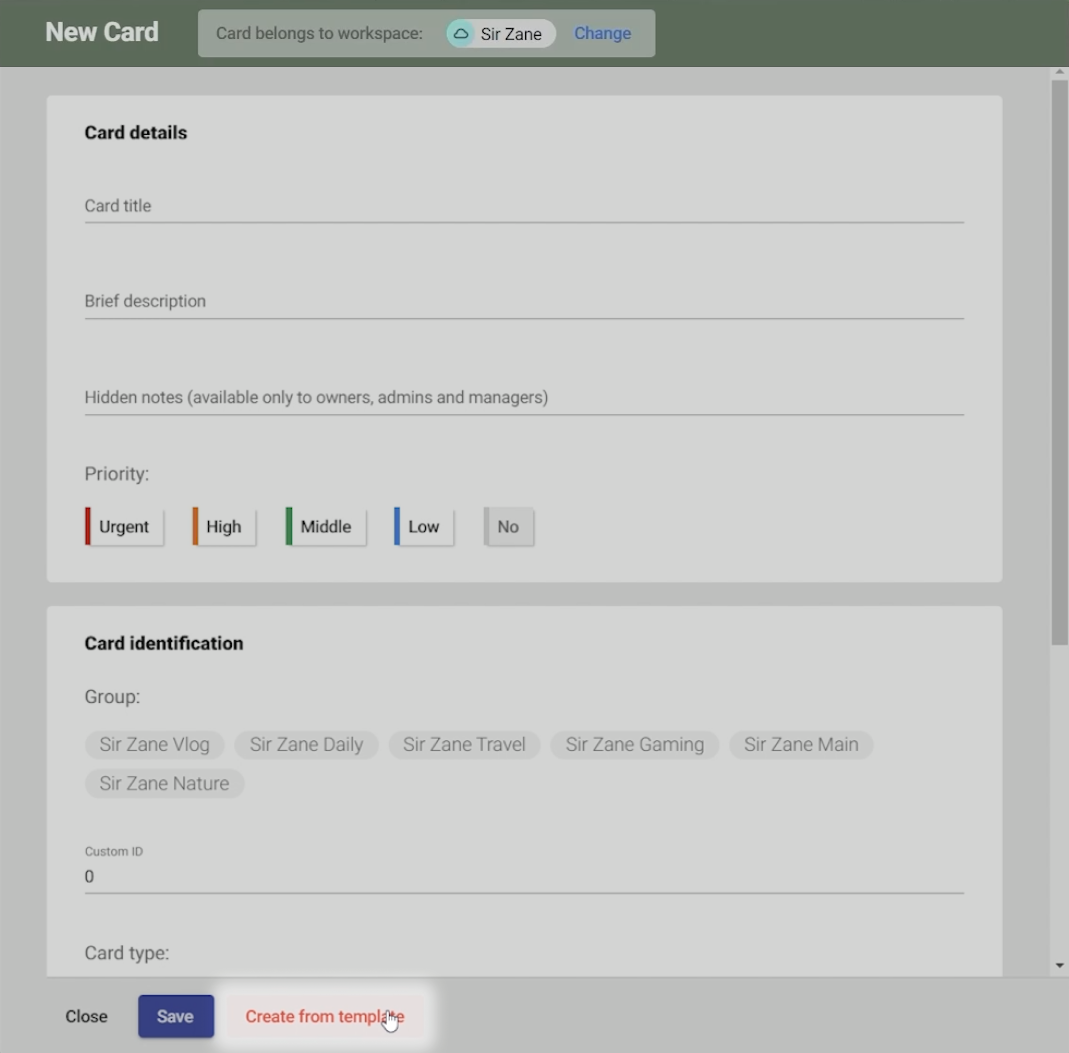1069x1053 pixels.
Task: Enter the Hidden notes field
Action: click(x=523, y=398)
